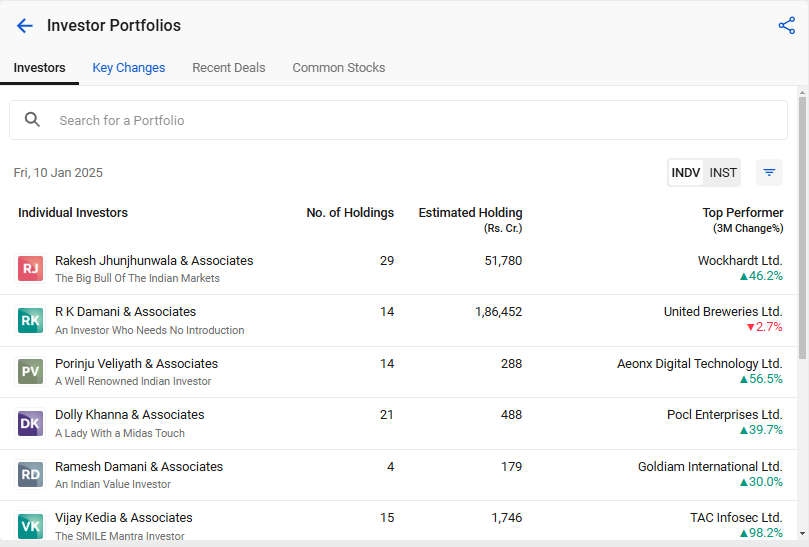The image size is (809, 547).
Task: Click Pocl Enterprises Ltd. stock
Action: coord(724,414)
